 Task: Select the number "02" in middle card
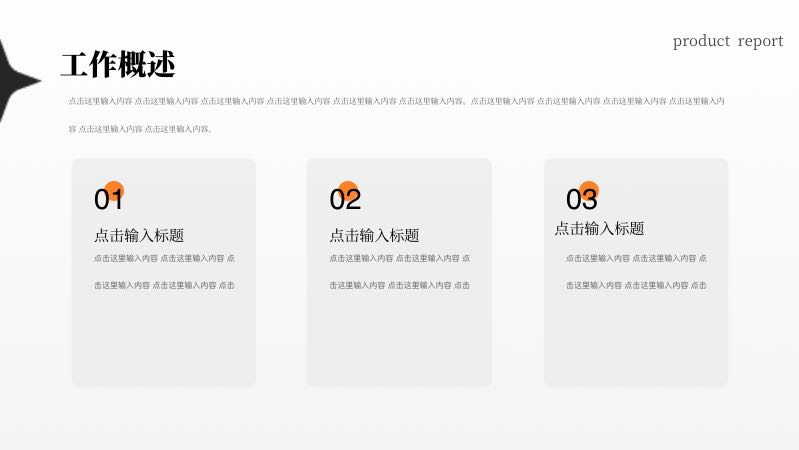tap(343, 201)
